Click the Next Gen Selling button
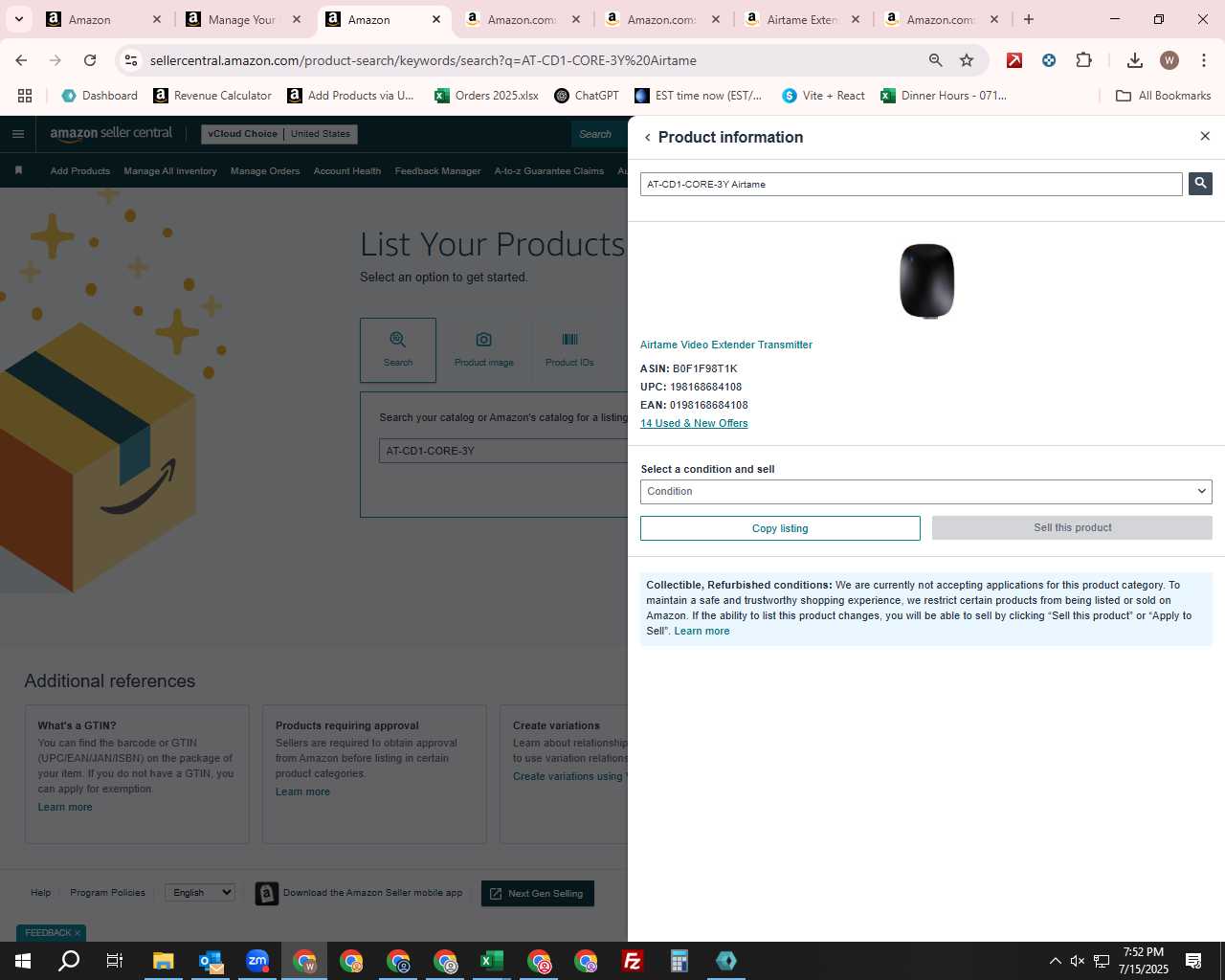 pos(538,893)
